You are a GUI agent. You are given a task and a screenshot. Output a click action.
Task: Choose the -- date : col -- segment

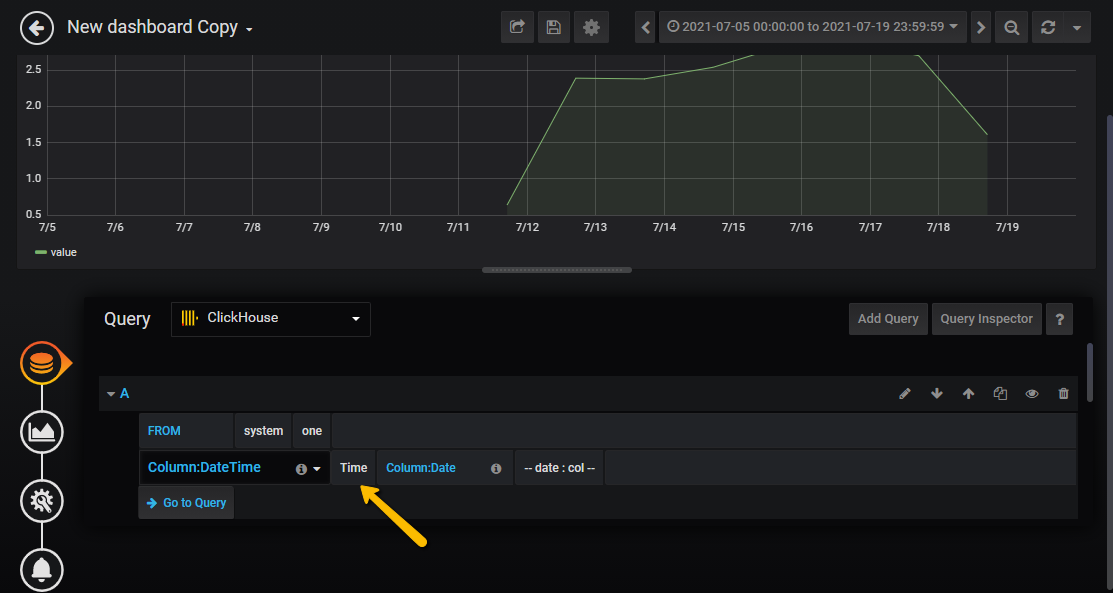pos(559,468)
